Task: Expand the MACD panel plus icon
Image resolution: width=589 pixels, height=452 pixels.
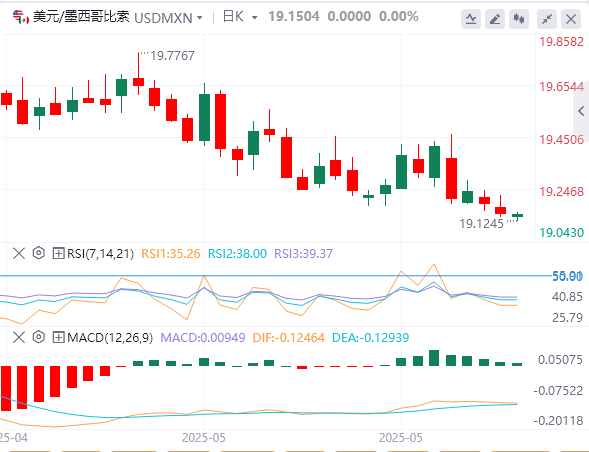Action: click(x=58, y=337)
